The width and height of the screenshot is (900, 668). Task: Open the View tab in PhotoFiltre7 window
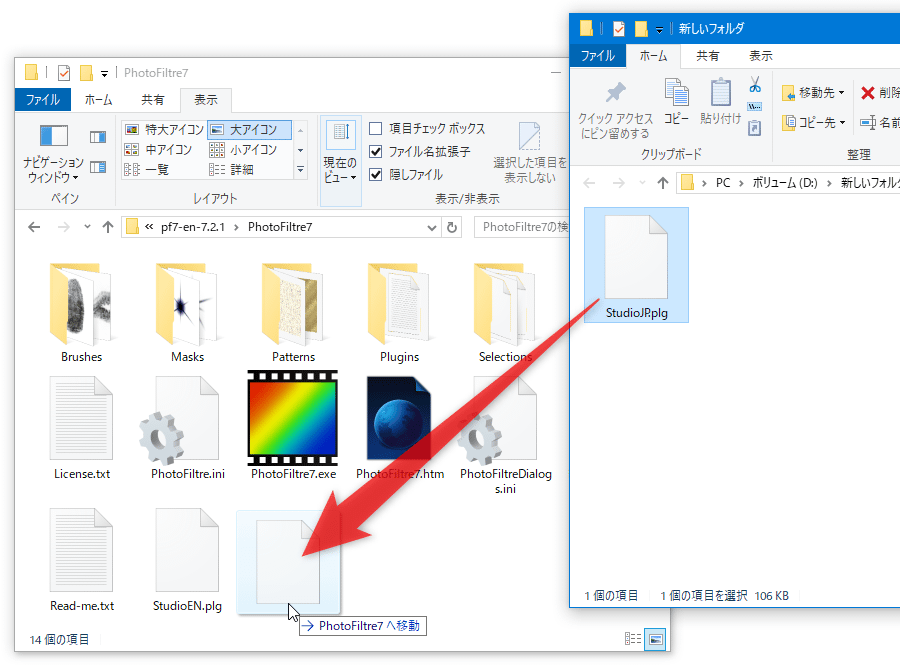point(205,100)
